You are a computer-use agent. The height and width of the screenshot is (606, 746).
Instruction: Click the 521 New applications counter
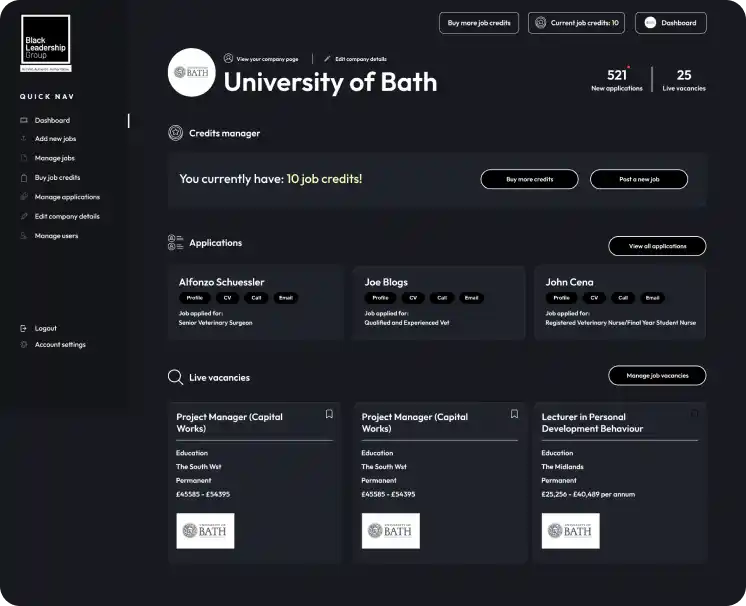click(x=617, y=79)
